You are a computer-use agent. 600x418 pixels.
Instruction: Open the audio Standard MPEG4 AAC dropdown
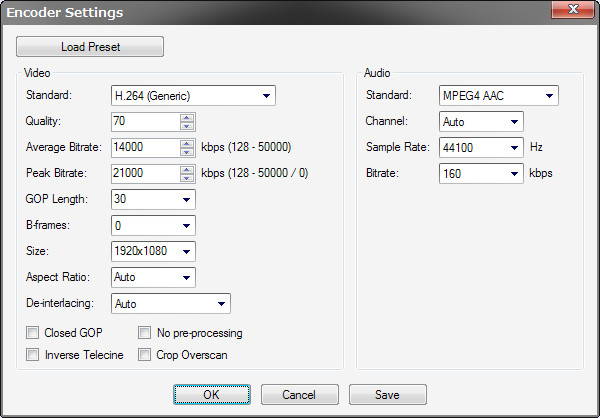coord(499,96)
